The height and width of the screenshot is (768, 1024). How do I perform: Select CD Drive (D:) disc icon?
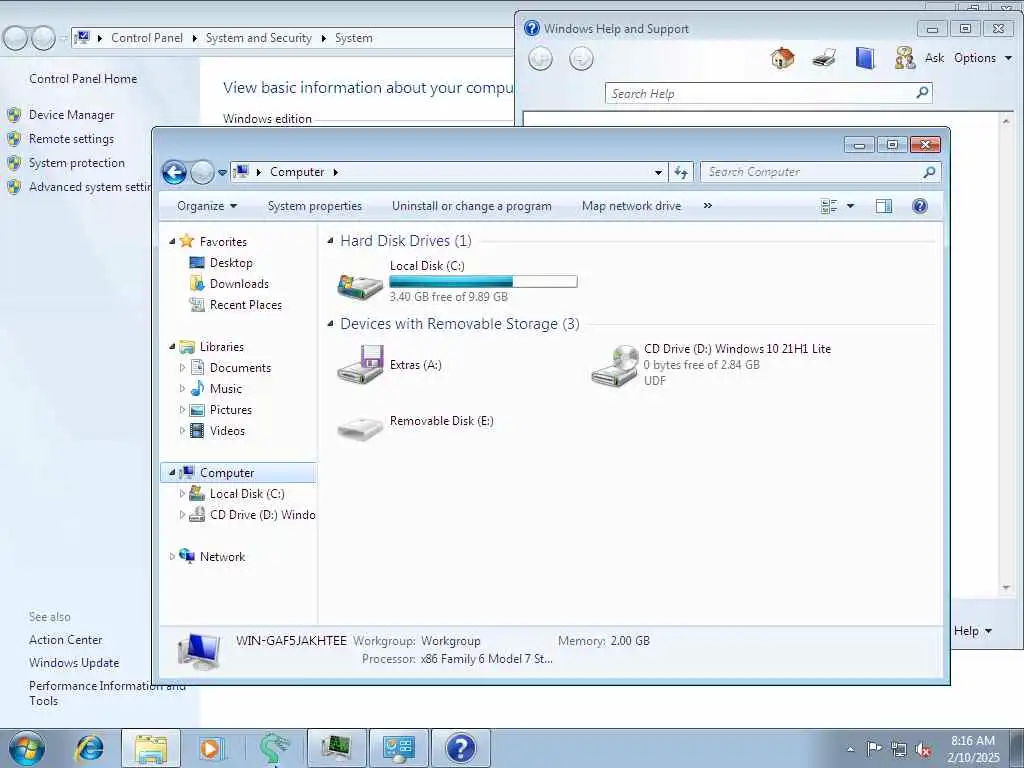(x=615, y=366)
